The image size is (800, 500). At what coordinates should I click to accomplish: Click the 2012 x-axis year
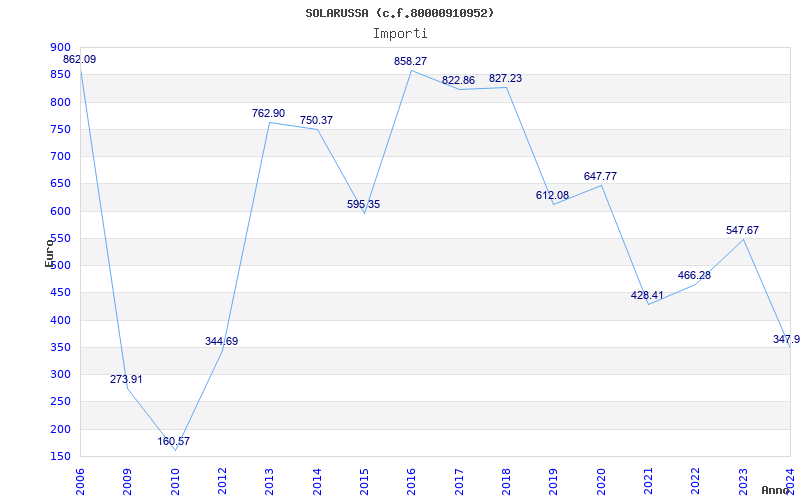pyautogui.click(x=222, y=482)
